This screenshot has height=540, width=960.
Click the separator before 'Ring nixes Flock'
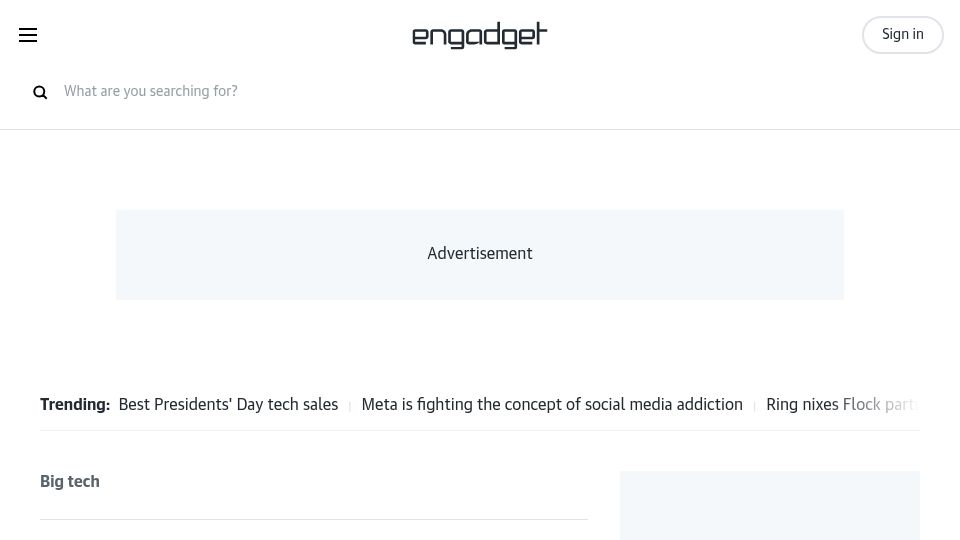[x=754, y=407]
